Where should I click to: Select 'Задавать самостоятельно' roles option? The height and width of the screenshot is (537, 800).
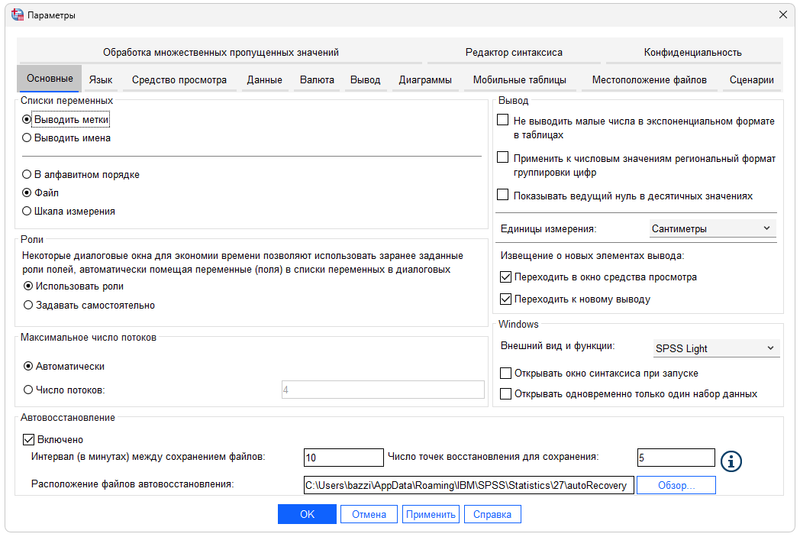coord(27,305)
